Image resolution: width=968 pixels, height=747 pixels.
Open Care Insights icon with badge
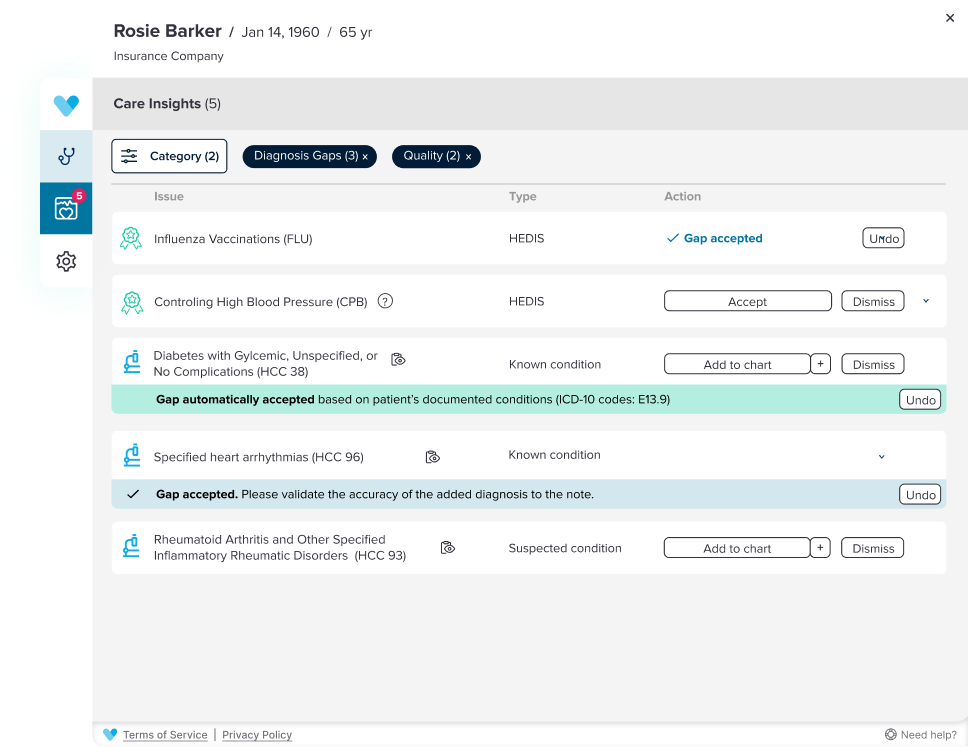tap(66, 208)
